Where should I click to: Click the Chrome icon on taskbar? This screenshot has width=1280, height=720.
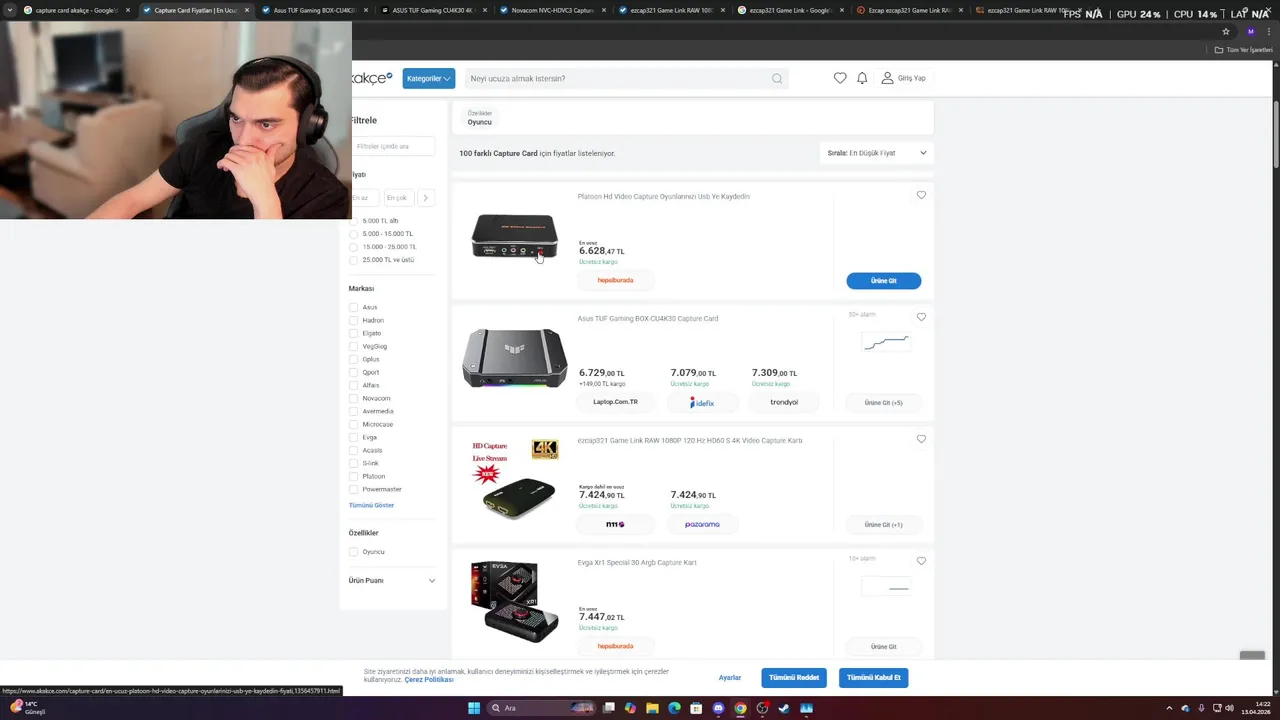[x=740, y=708]
